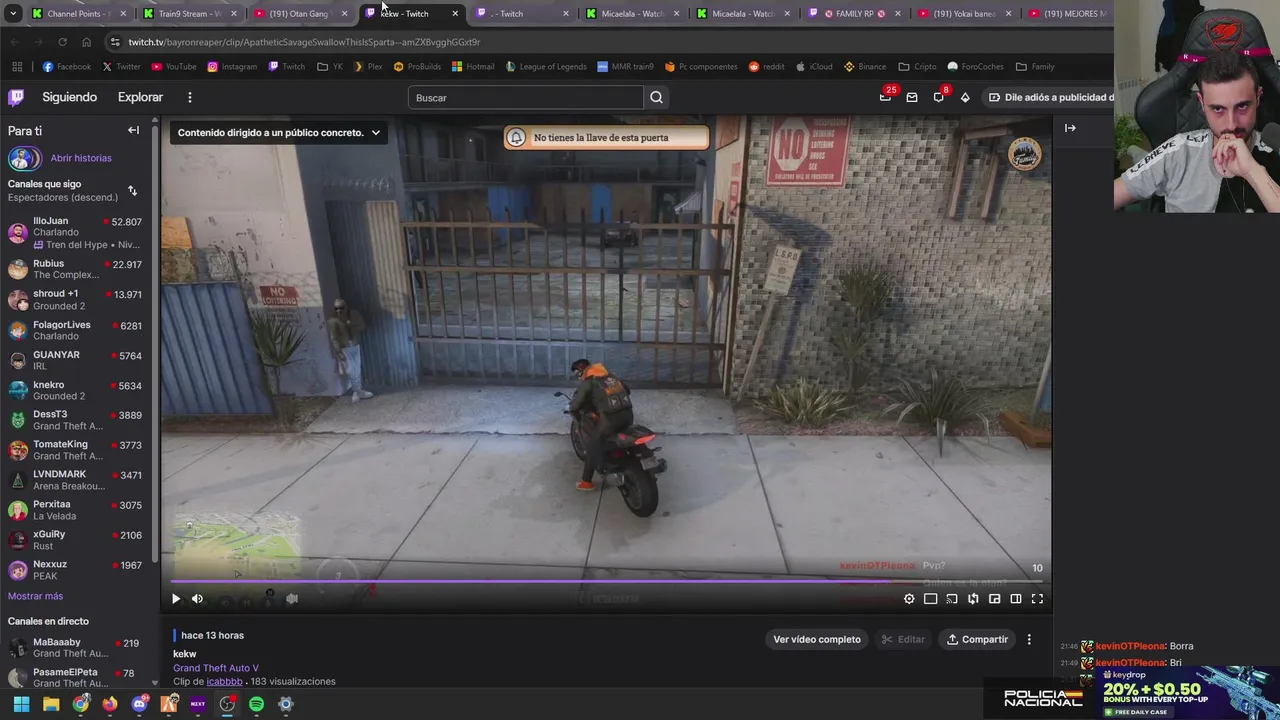Open shroud +1 channel in sidebar
Viewport: 1280px width, 720px height.
(75, 299)
